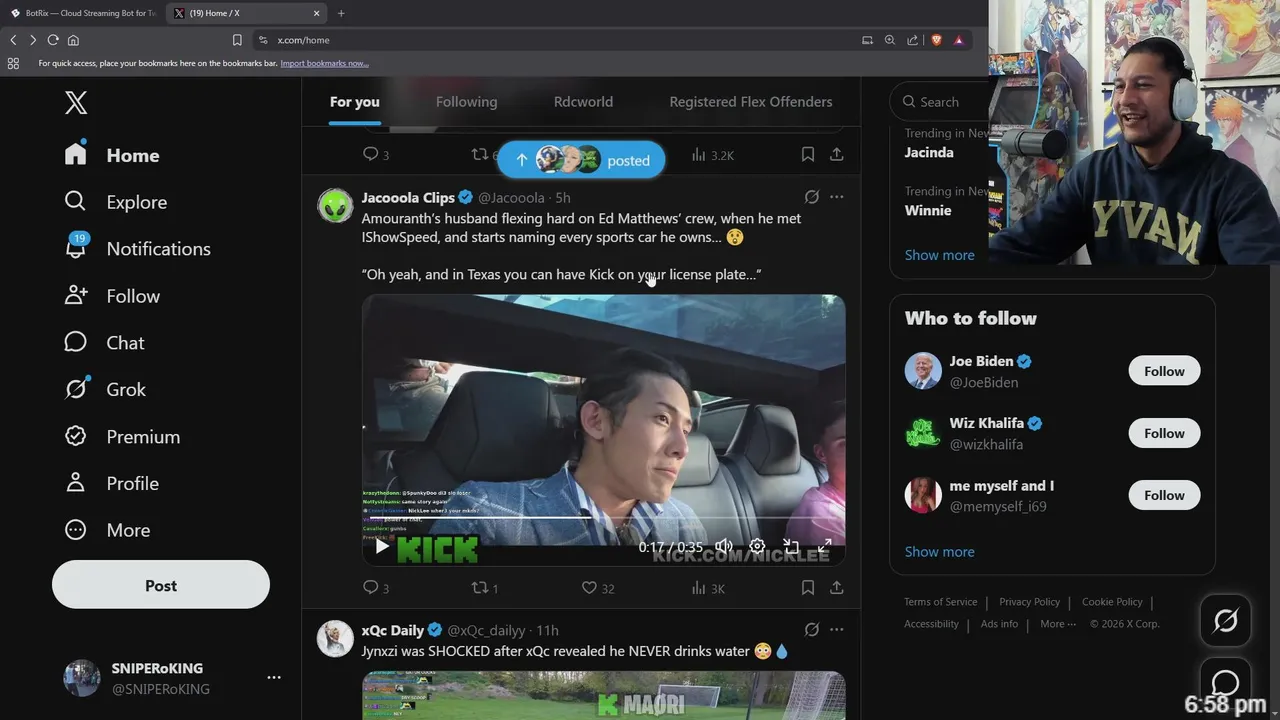Open xQc Daily account name link
Screen dimensions: 1280x720
(393, 630)
